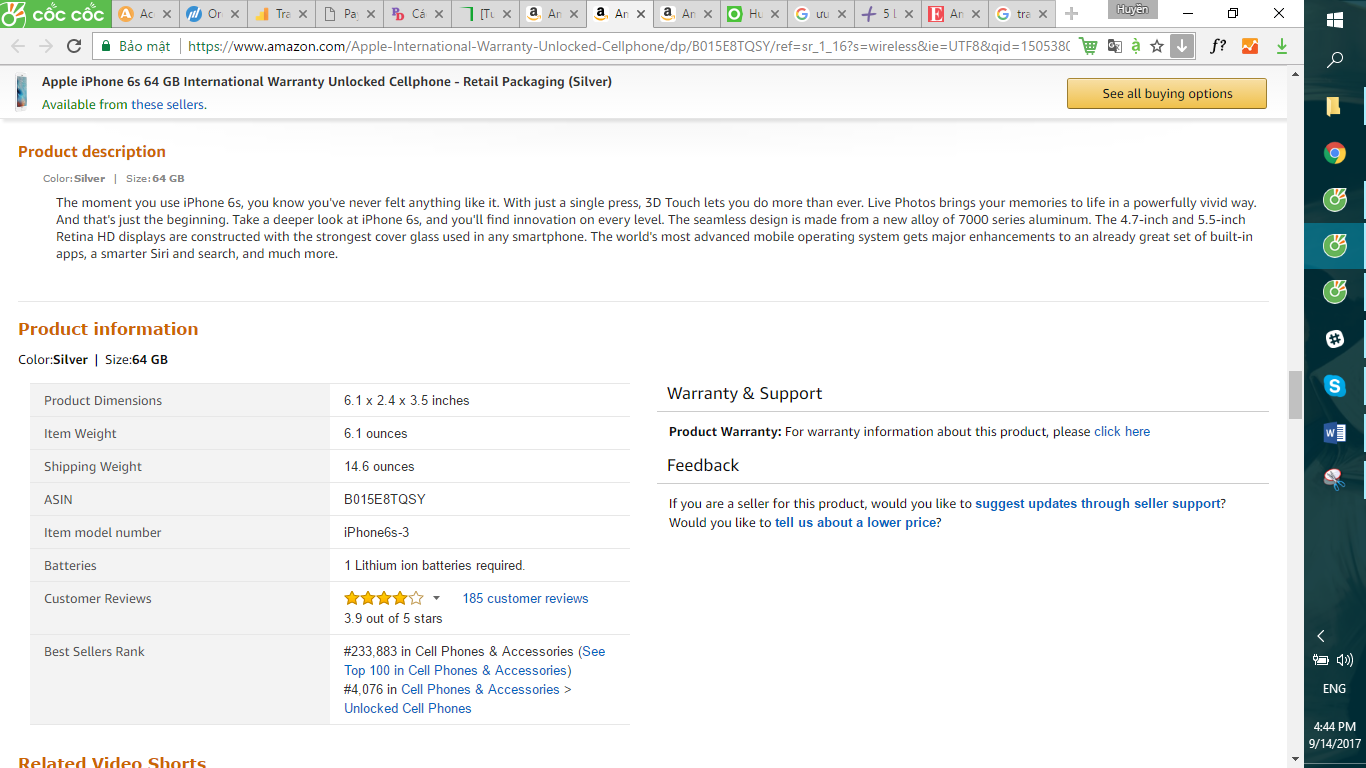This screenshot has height=768, width=1366.
Task: Open 'See Top 100 in Cell Phones' link
Action: [475, 661]
